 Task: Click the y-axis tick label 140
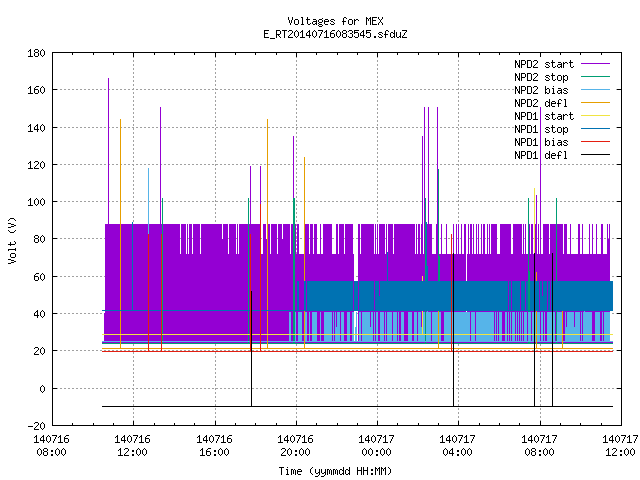[x=36, y=128]
